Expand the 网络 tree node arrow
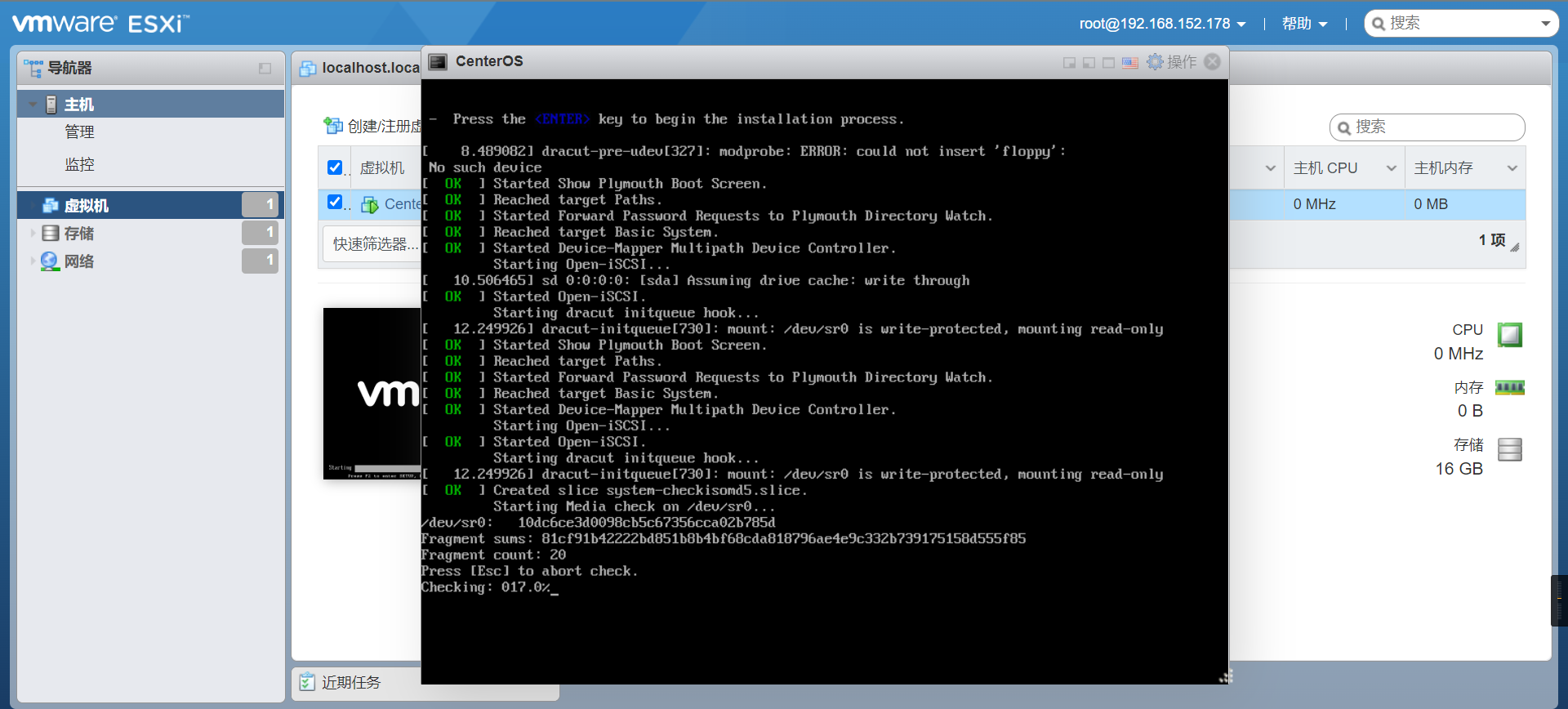 point(33,261)
